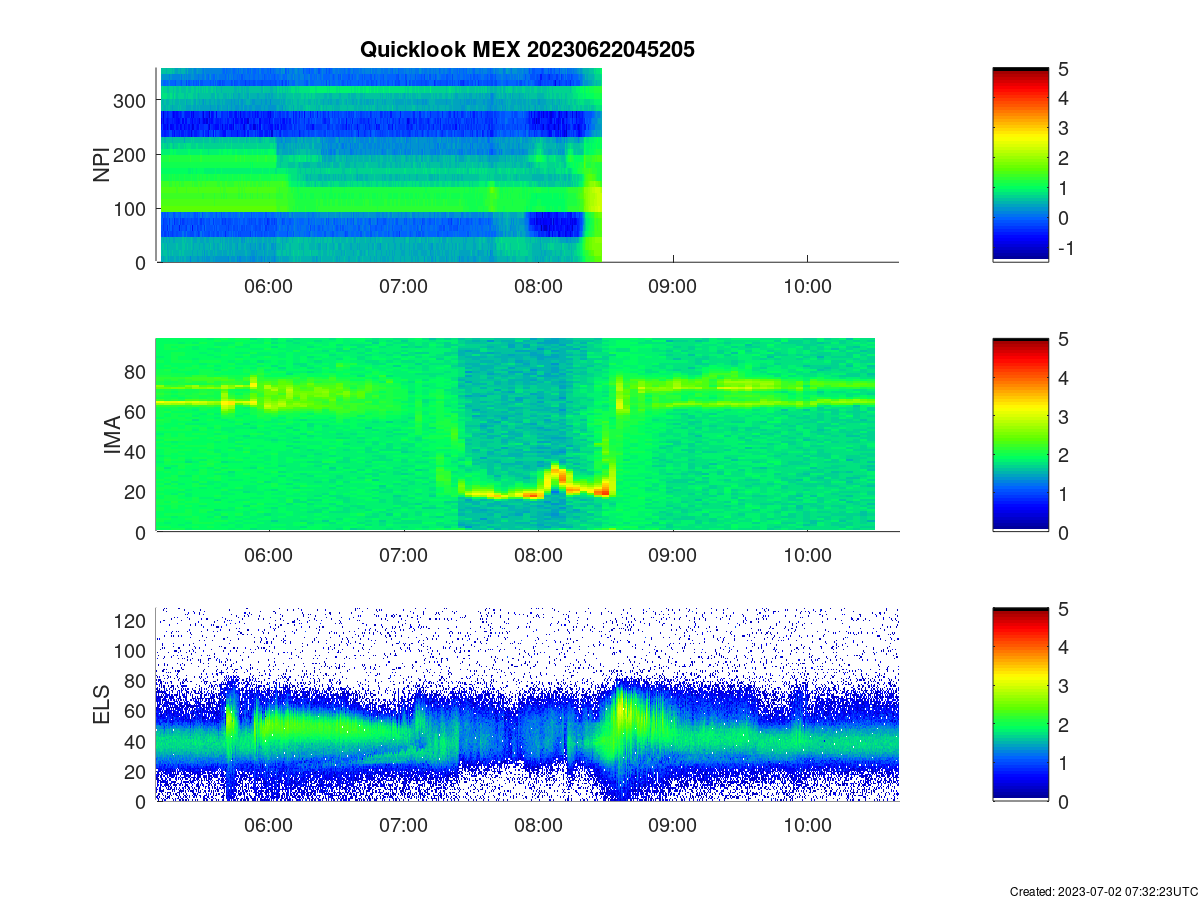1200x900 pixels.
Task: Click the 09:00 tick under NPI panel
Action: click(673, 286)
